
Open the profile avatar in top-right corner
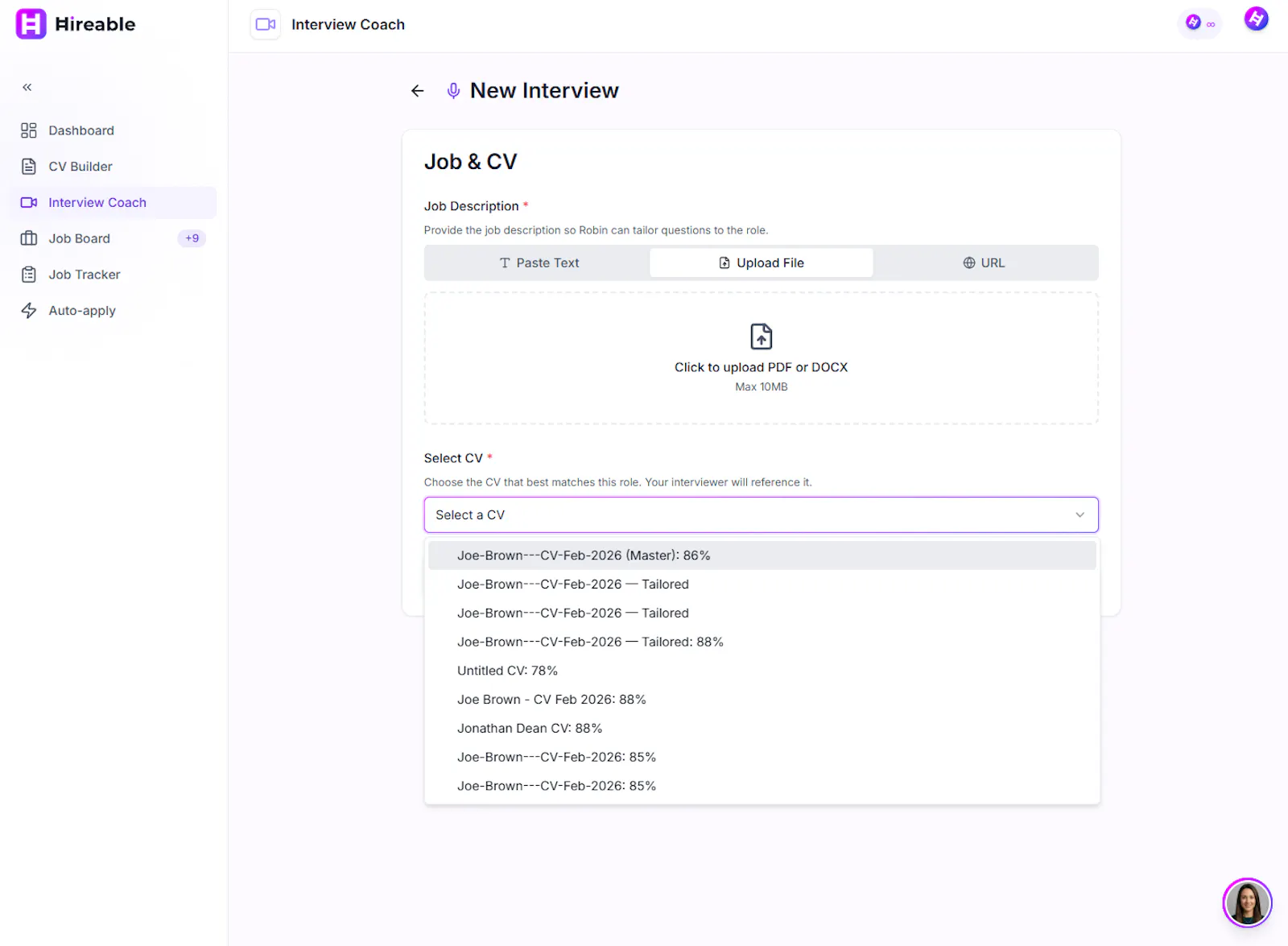click(1257, 19)
